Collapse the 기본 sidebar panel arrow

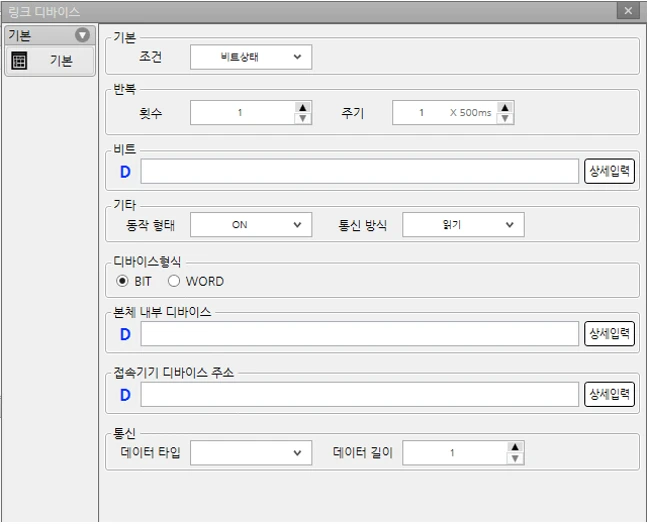click(x=82, y=35)
